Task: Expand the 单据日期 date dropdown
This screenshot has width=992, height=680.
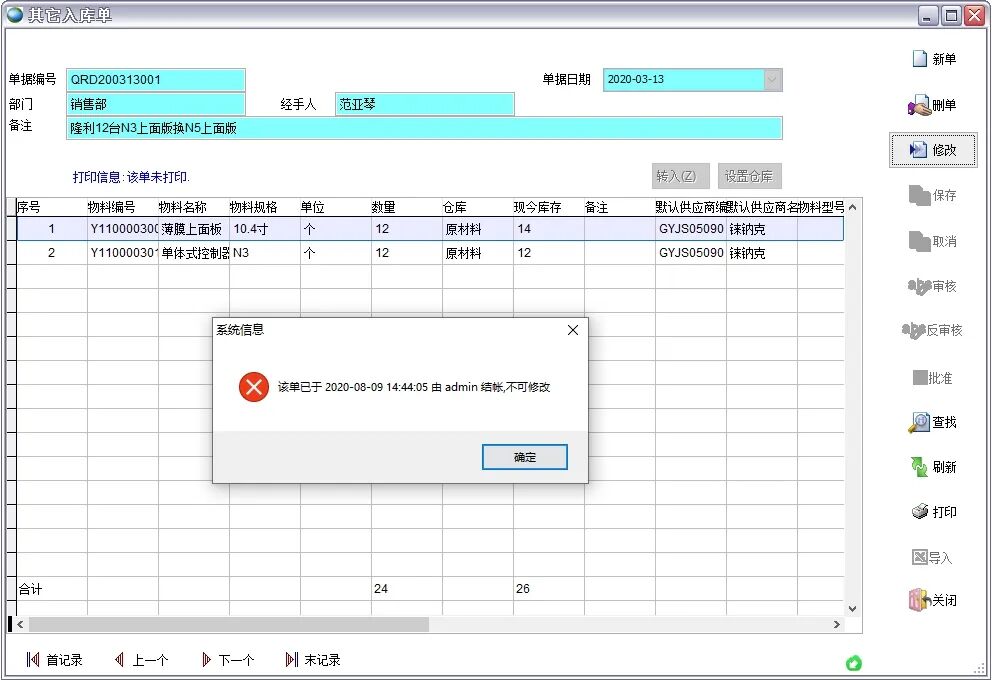Action: point(772,80)
